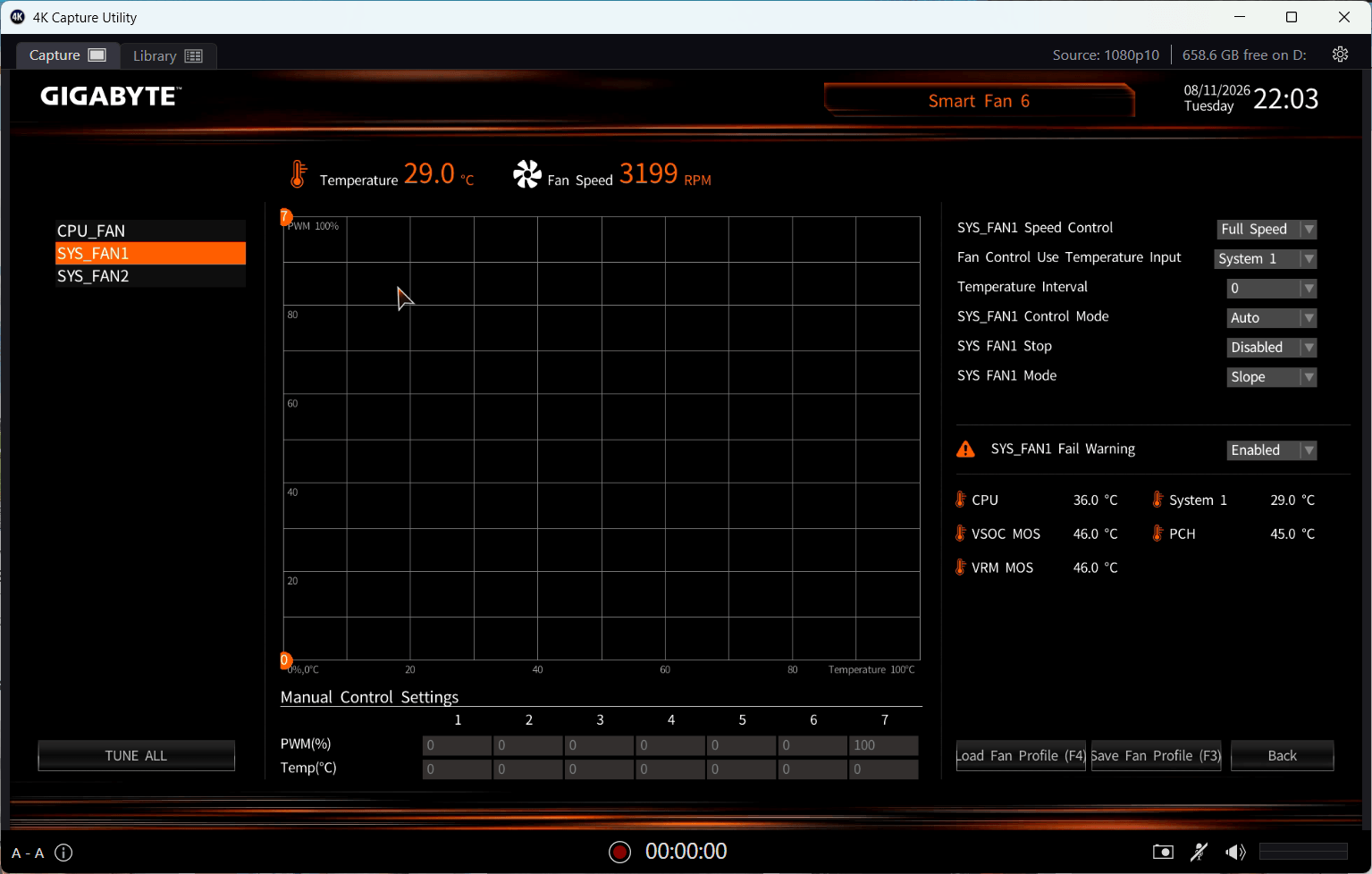
Task: Select SYS_FAN2 in the fan list
Action: (x=150, y=276)
